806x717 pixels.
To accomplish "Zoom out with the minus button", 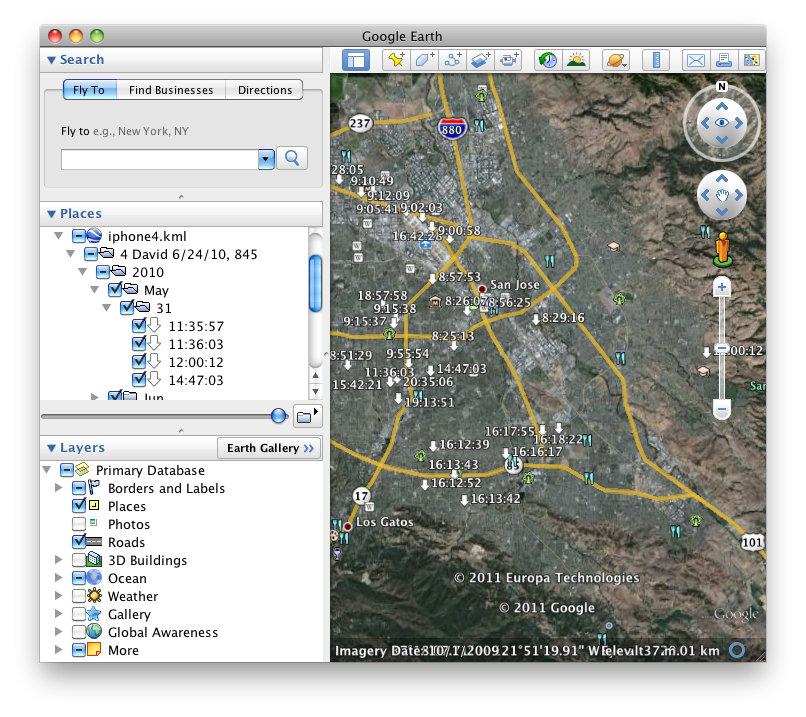I will (722, 410).
